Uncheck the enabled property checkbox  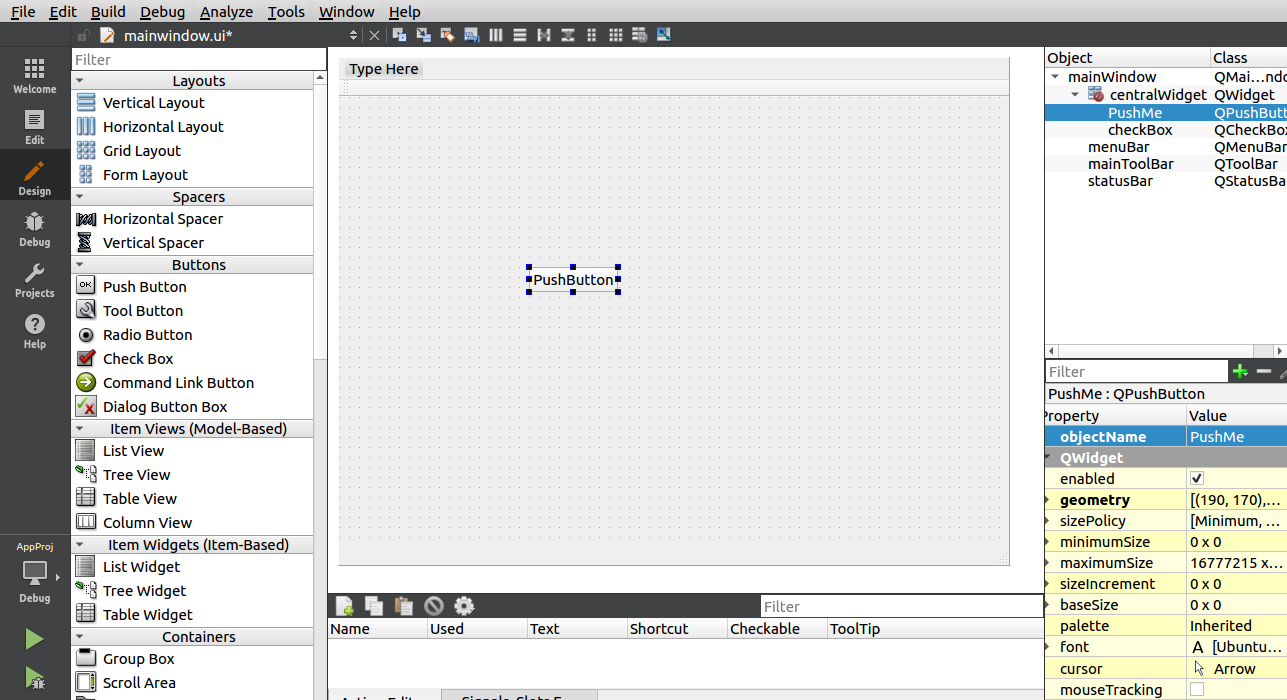pyautogui.click(x=1197, y=479)
